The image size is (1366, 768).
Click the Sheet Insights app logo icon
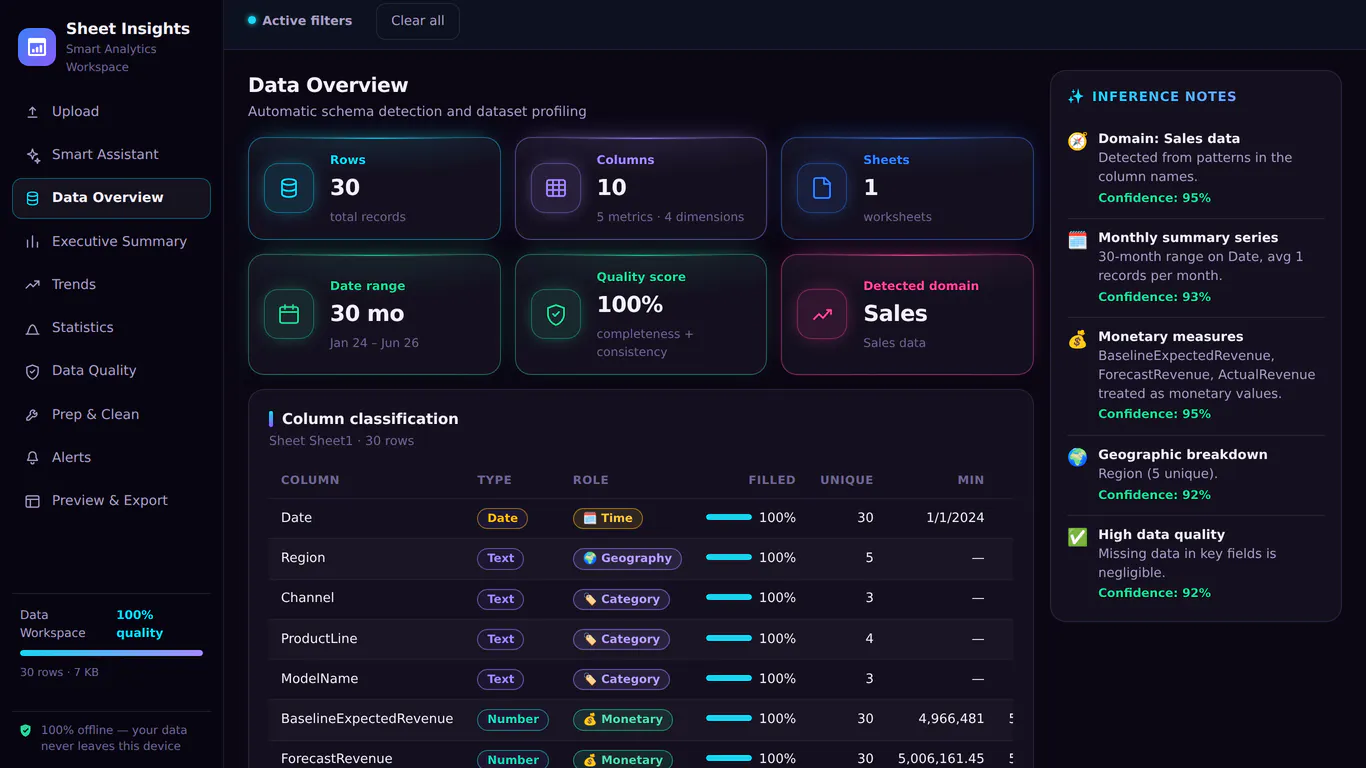tap(37, 47)
